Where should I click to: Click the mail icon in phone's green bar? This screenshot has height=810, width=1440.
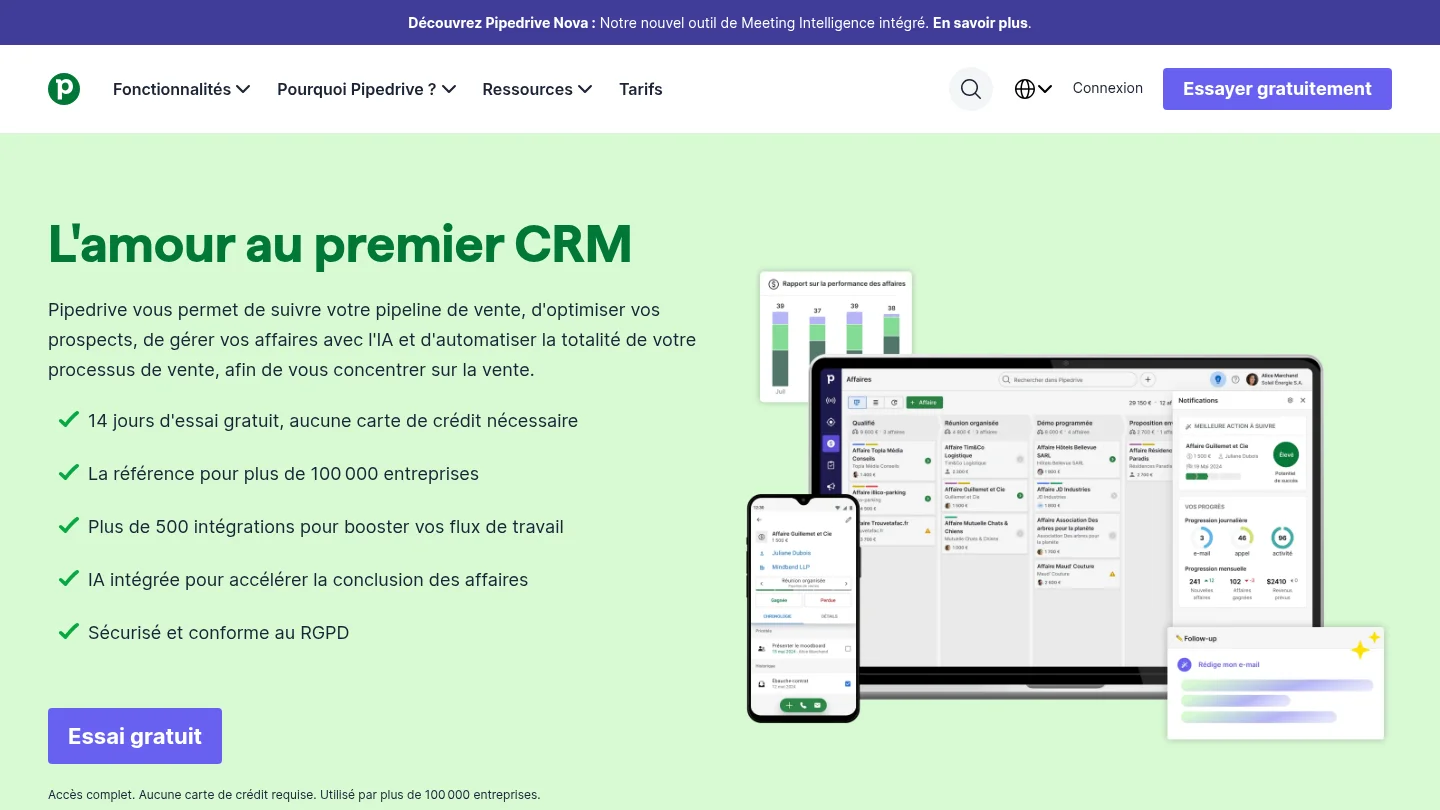click(x=817, y=705)
